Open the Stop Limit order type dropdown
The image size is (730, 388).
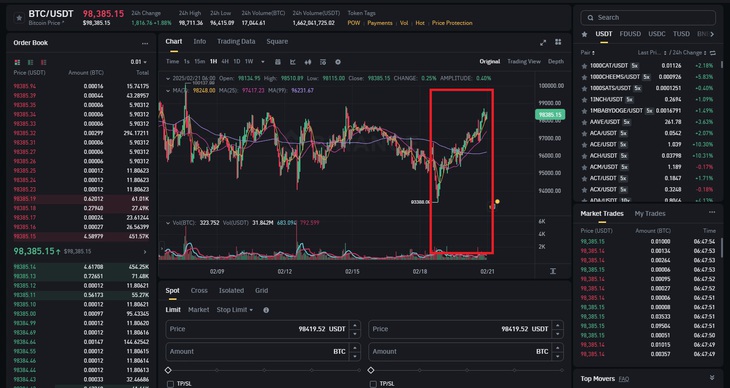pos(235,310)
